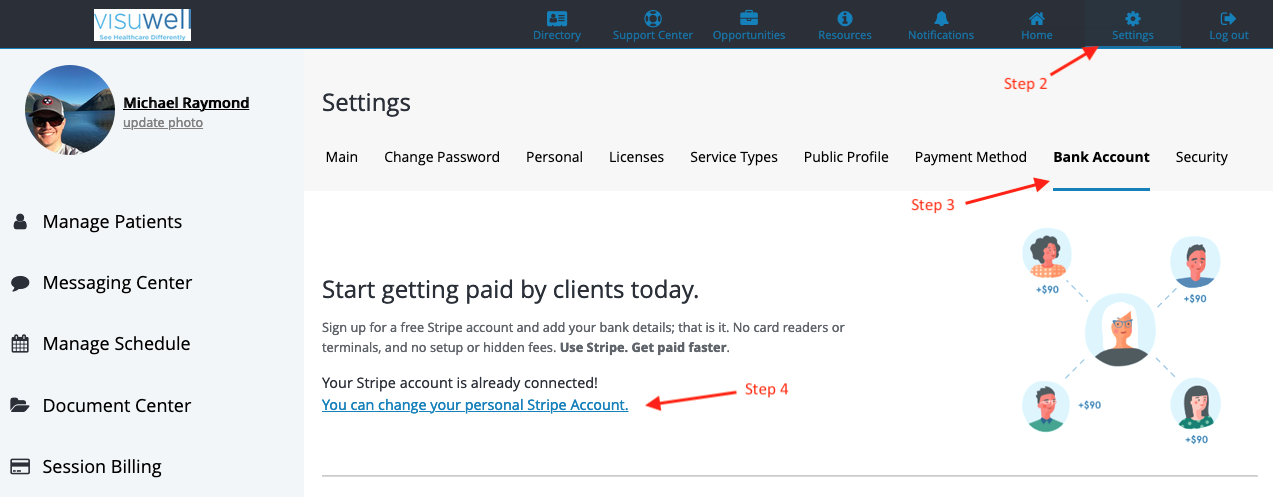The height and width of the screenshot is (497, 1273).
Task: Go to Home via house icon
Action: 1037,19
